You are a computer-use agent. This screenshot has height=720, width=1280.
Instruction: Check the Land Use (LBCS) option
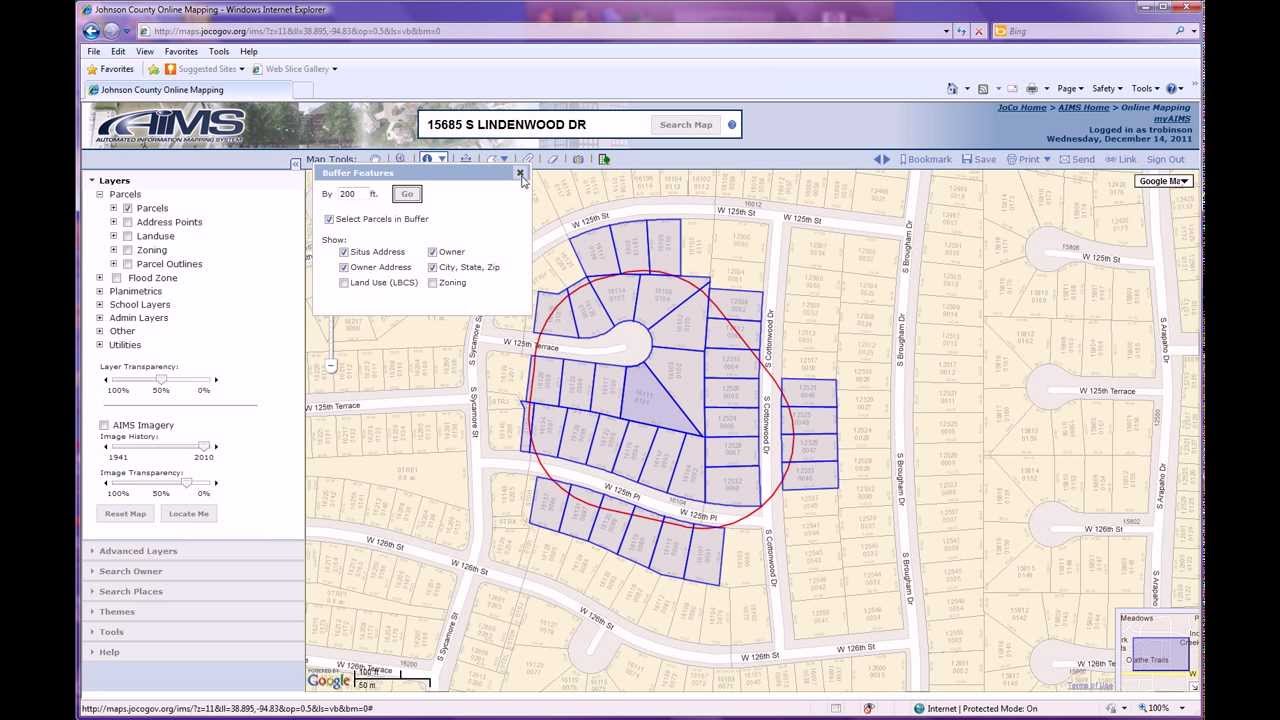pyautogui.click(x=344, y=283)
